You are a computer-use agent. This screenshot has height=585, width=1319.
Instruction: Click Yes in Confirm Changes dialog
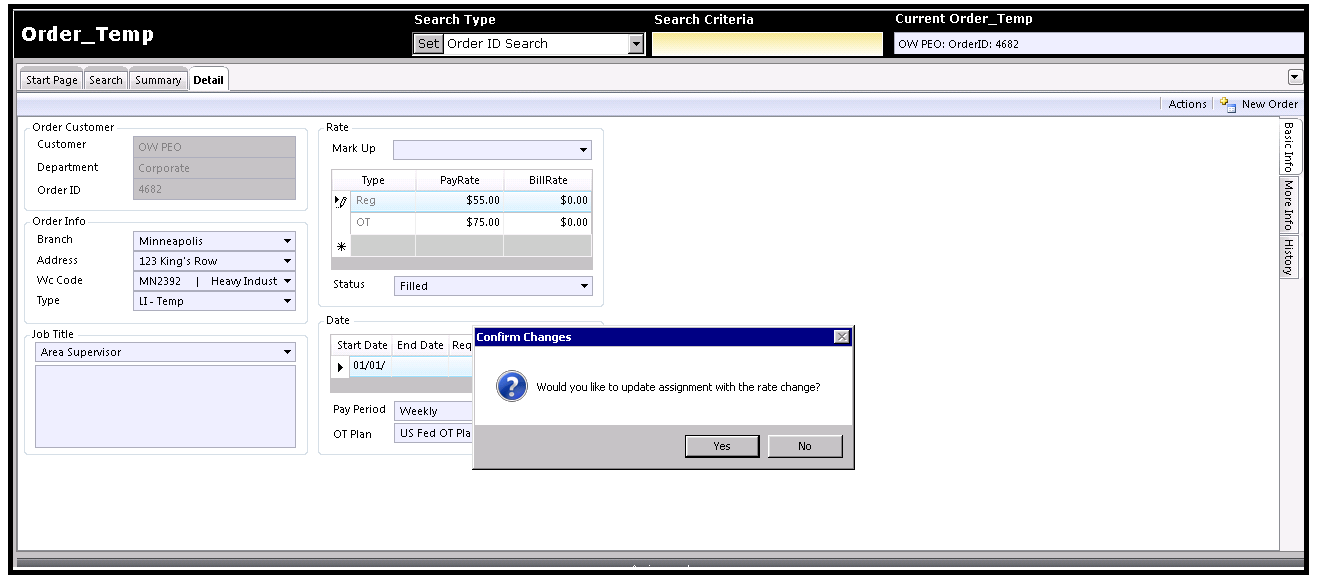pos(722,446)
